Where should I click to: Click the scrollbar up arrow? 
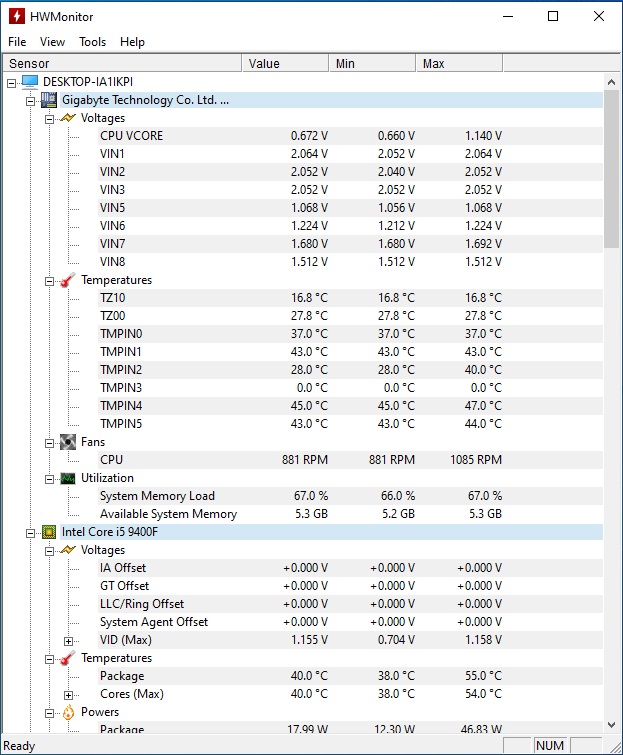[611, 82]
